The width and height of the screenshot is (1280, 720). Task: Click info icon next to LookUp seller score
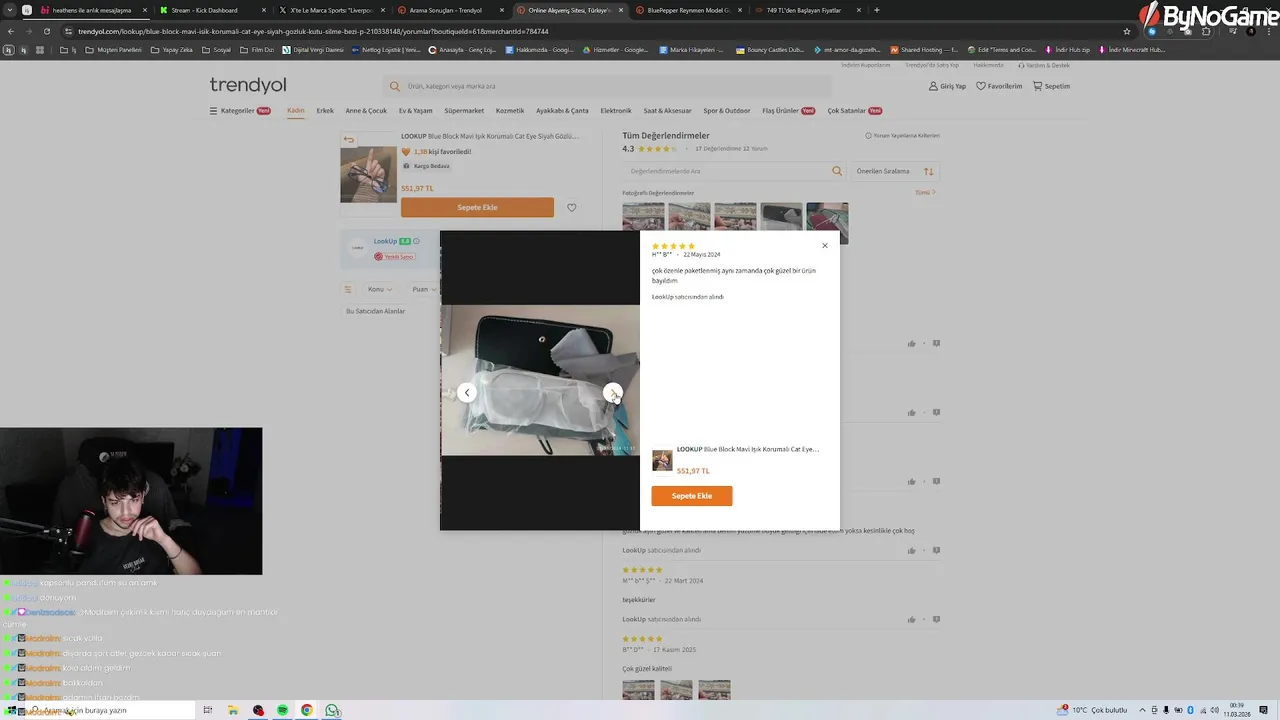[416, 241]
